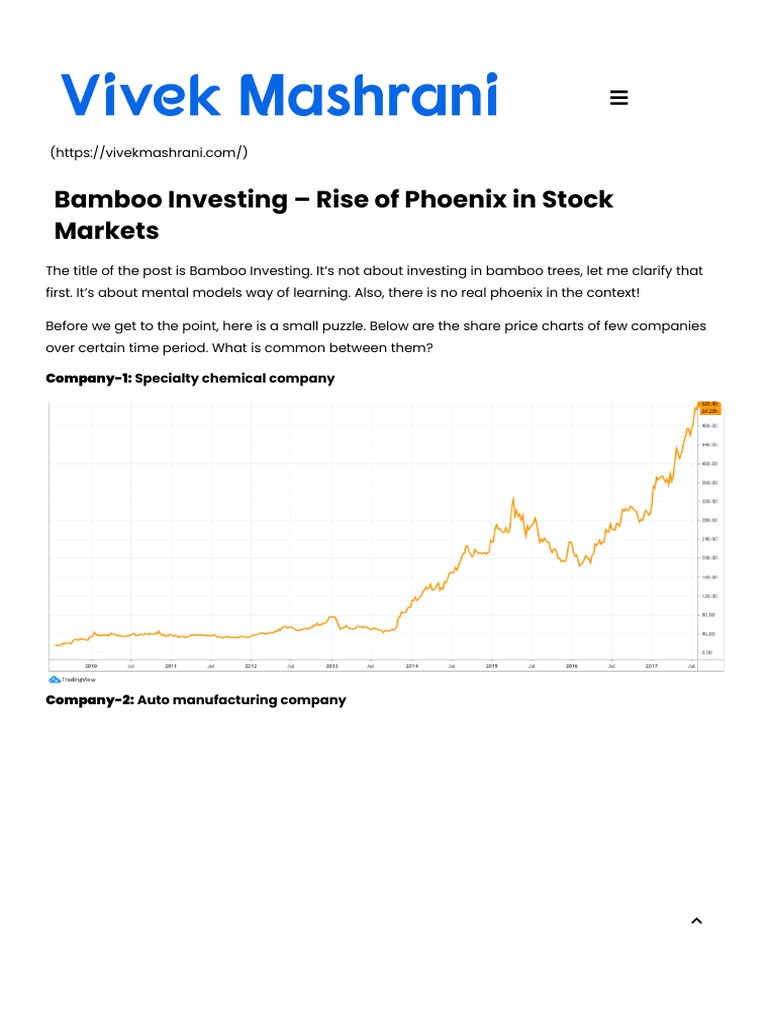The width and height of the screenshot is (768, 1024).
Task: Select the 2016 marker on time axis
Action: click(571, 665)
